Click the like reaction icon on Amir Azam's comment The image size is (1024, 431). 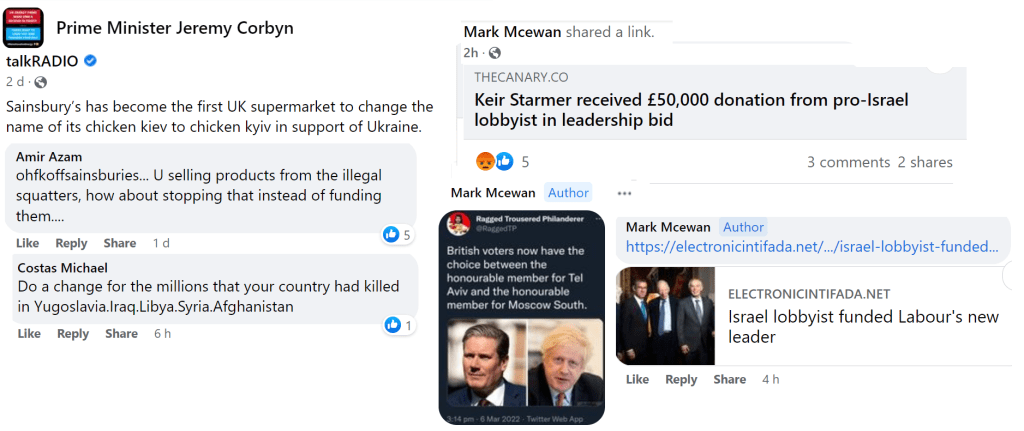[391, 235]
